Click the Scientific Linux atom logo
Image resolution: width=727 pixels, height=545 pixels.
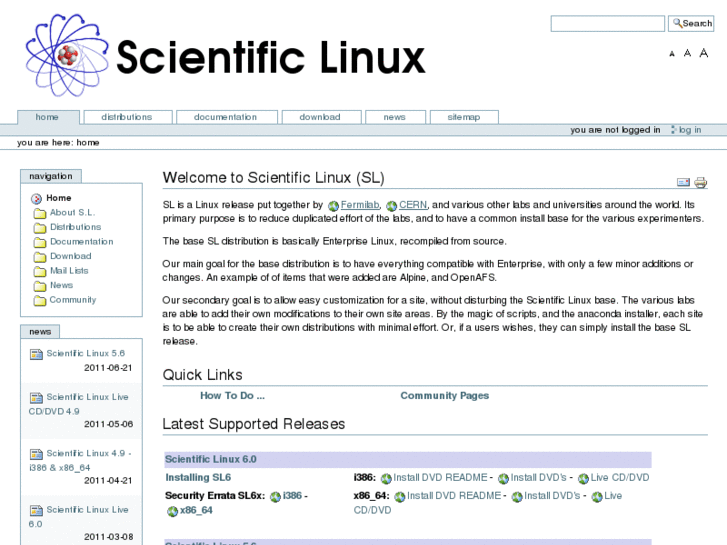tap(66, 56)
